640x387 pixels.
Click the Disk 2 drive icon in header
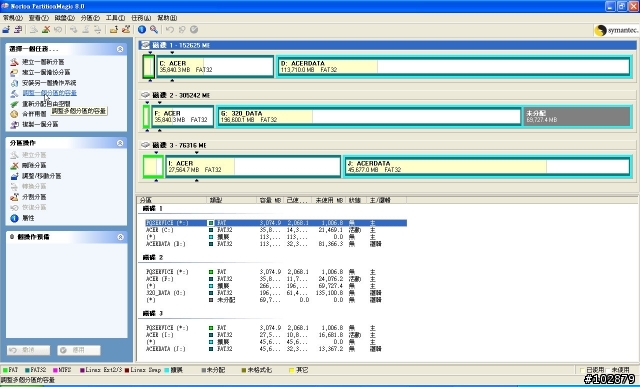[x=145, y=95]
